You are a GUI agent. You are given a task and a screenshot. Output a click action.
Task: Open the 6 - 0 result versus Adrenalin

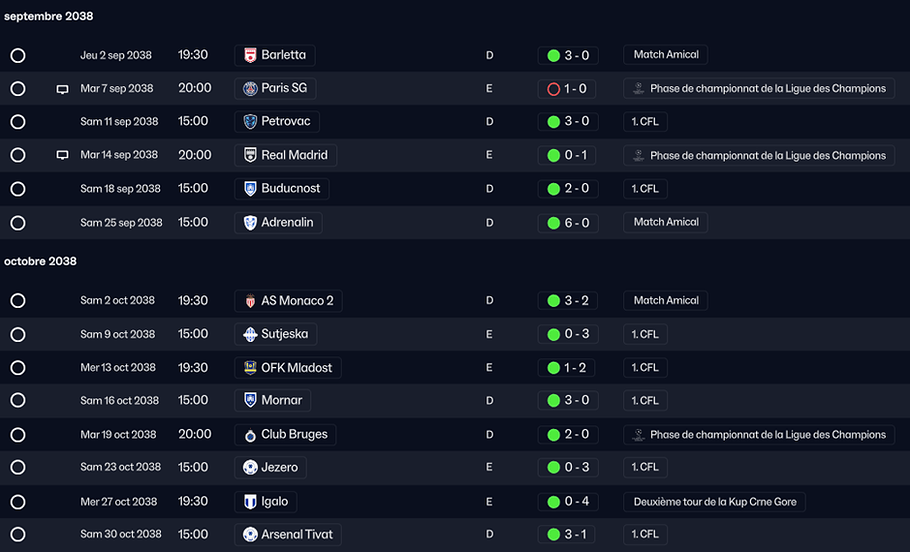point(568,223)
